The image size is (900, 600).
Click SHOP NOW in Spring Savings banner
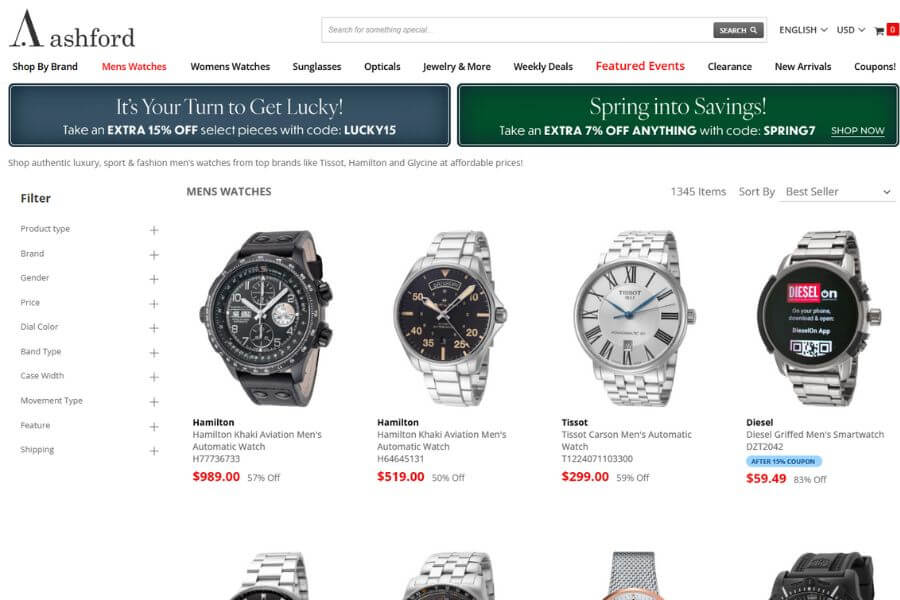[858, 130]
